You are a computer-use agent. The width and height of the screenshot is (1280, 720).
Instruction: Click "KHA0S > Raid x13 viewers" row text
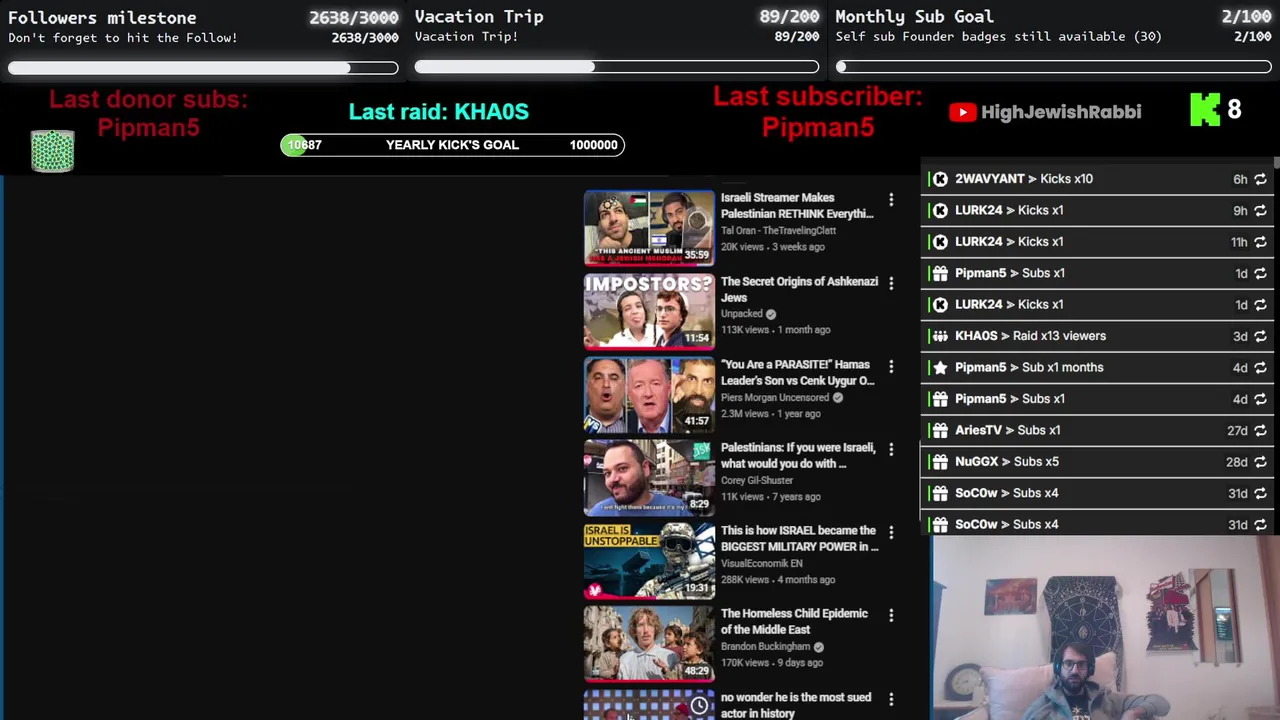(1030, 336)
